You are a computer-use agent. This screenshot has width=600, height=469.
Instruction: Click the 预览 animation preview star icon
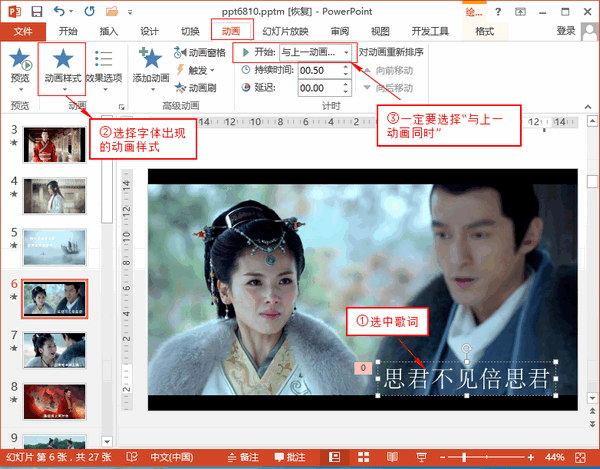[x=20, y=60]
